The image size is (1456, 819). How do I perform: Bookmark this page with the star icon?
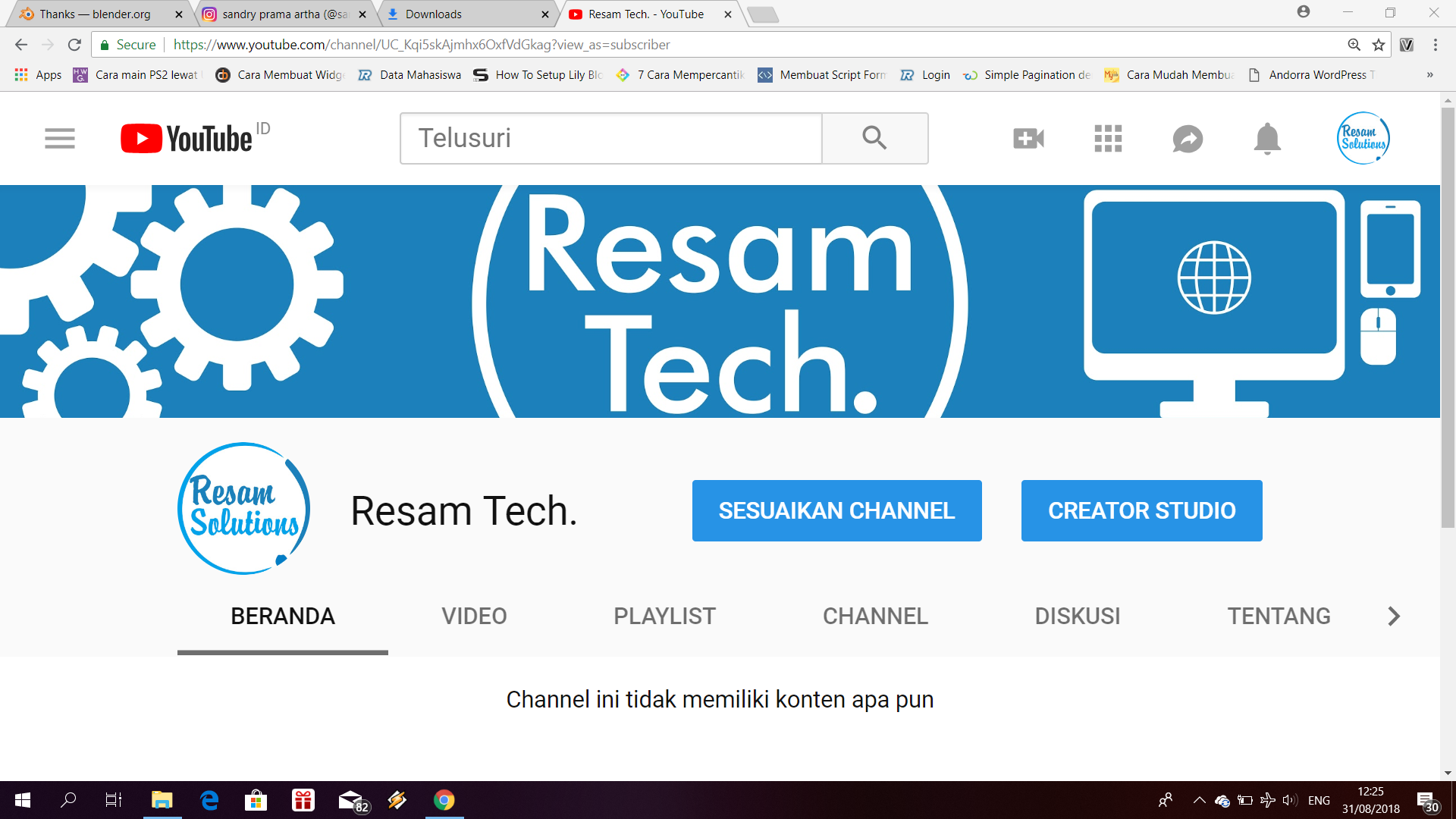click(x=1379, y=45)
